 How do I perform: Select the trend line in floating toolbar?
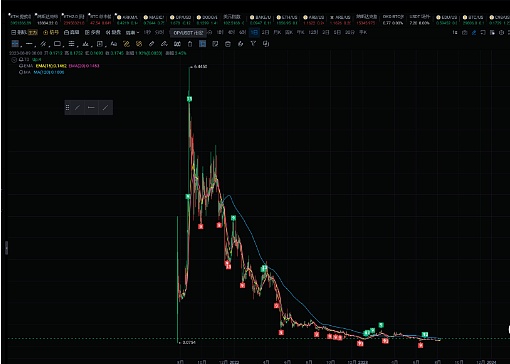coord(77,107)
